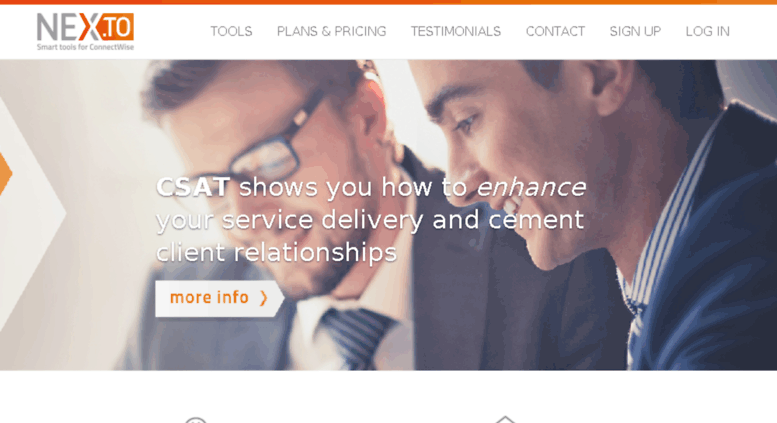Click the 'client relationships' banner text line

tap(277, 253)
